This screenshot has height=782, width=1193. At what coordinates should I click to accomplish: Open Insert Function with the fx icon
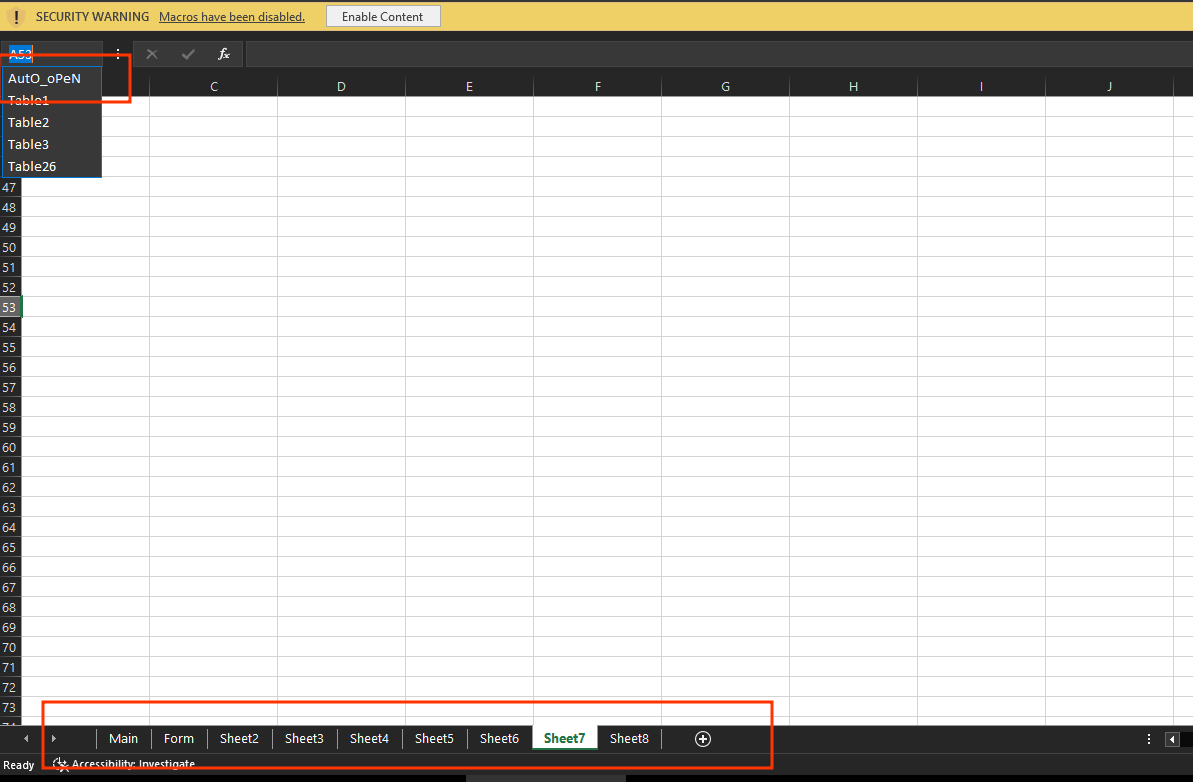(x=224, y=54)
